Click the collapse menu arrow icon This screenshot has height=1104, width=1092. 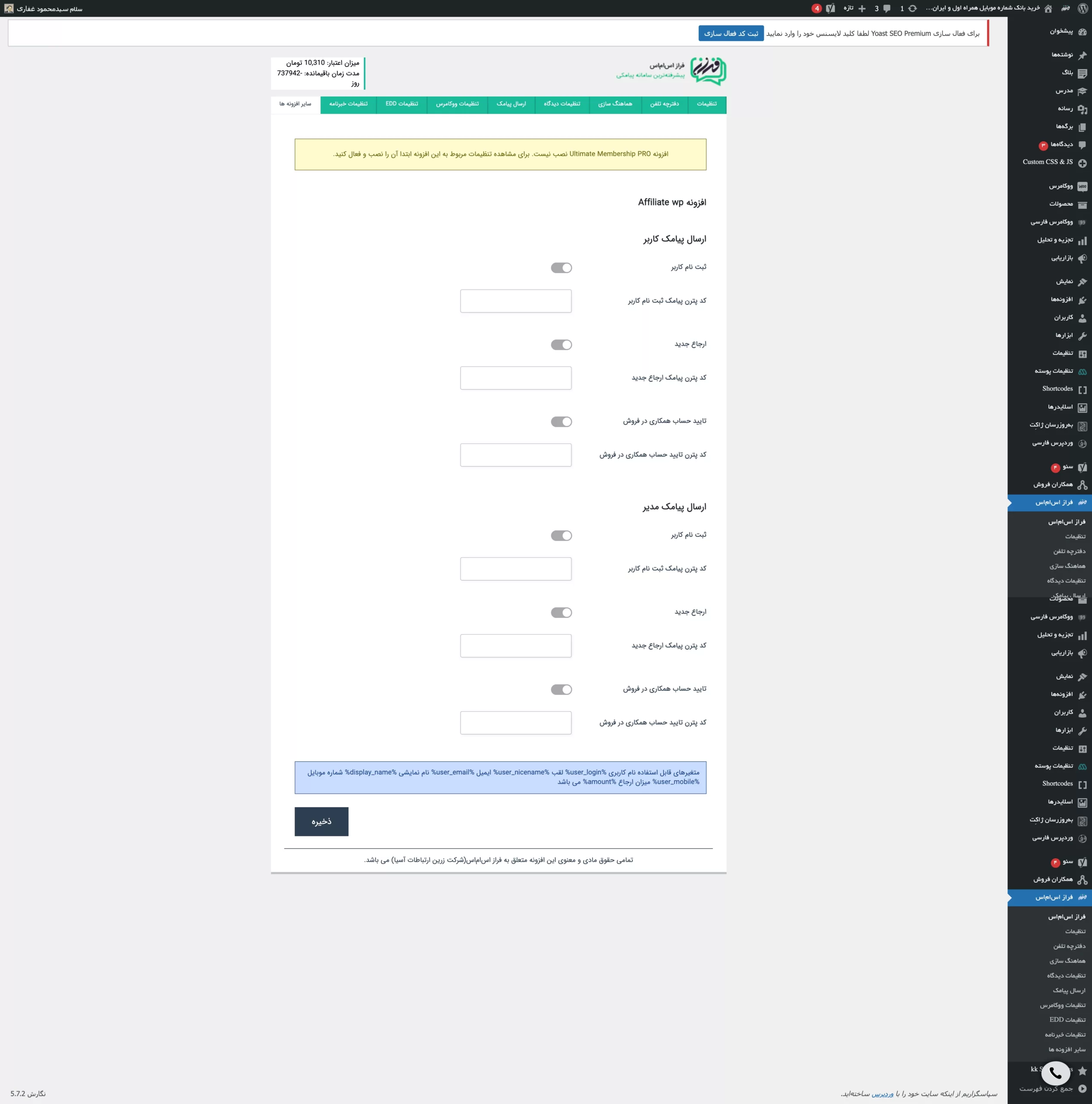1082,1088
